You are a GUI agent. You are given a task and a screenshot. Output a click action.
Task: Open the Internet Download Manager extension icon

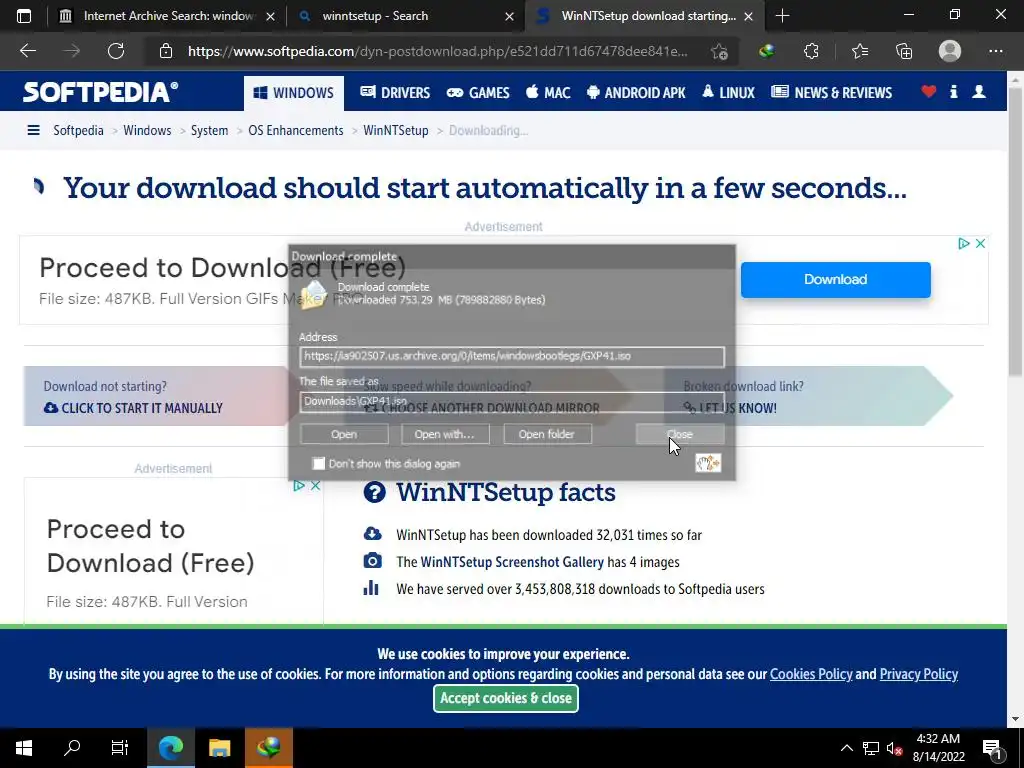point(767,51)
